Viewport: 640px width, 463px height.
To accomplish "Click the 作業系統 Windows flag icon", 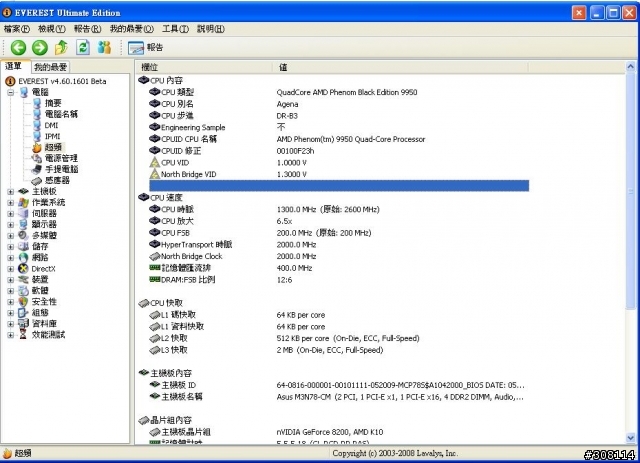I will click(x=24, y=203).
